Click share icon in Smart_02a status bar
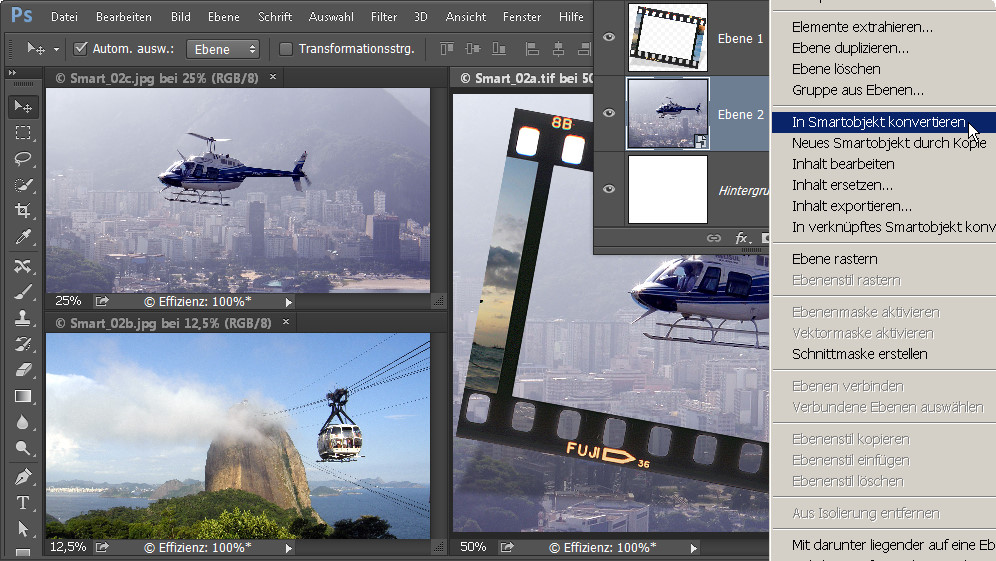 coord(507,547)
